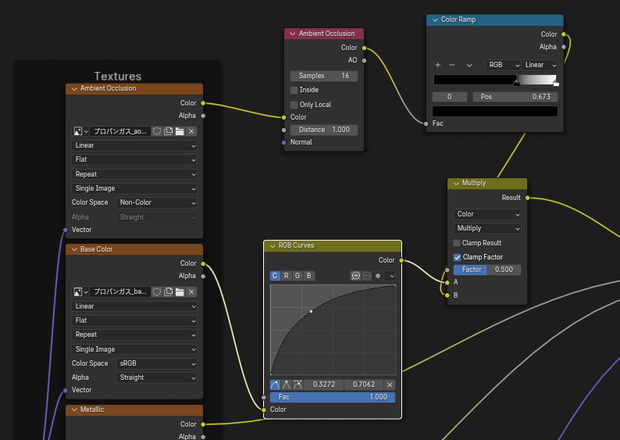Delete curve point with X in RGB Curves
Image resolution: width=620 pixels, height=440 pixels.
(x=389, y=385)
